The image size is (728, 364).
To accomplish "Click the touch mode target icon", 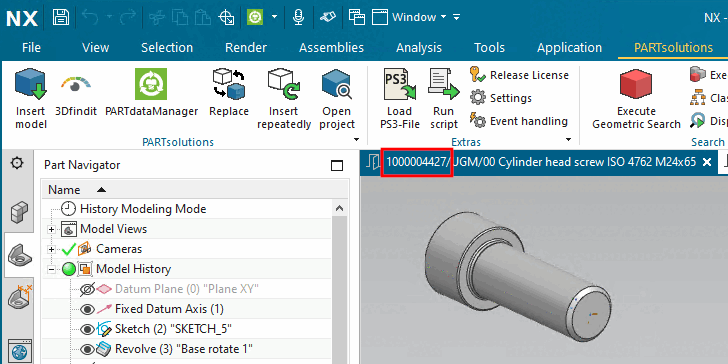I will coord(226,18).
